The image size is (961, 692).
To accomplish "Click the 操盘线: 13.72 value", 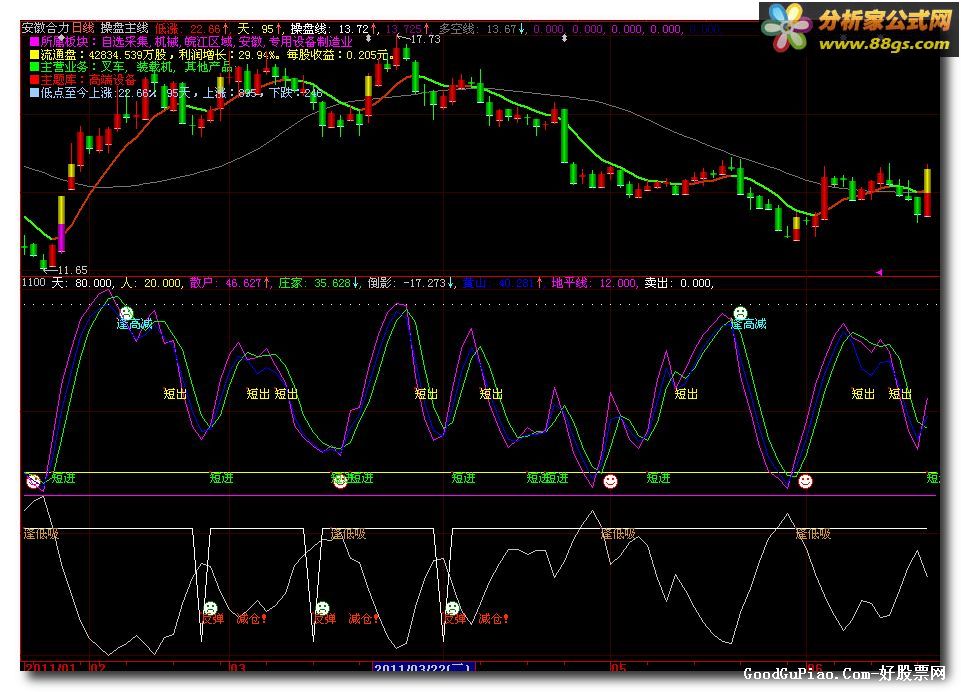I will tap(330, 29).
